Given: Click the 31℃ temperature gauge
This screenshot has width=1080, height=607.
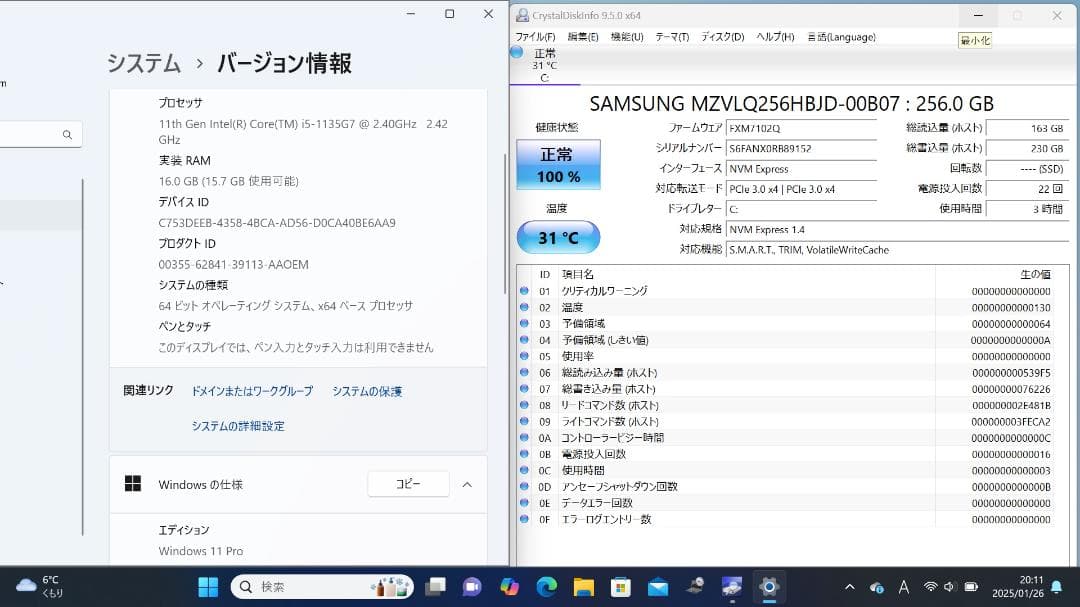Looking at the screenshot, I should coord(556,237).
